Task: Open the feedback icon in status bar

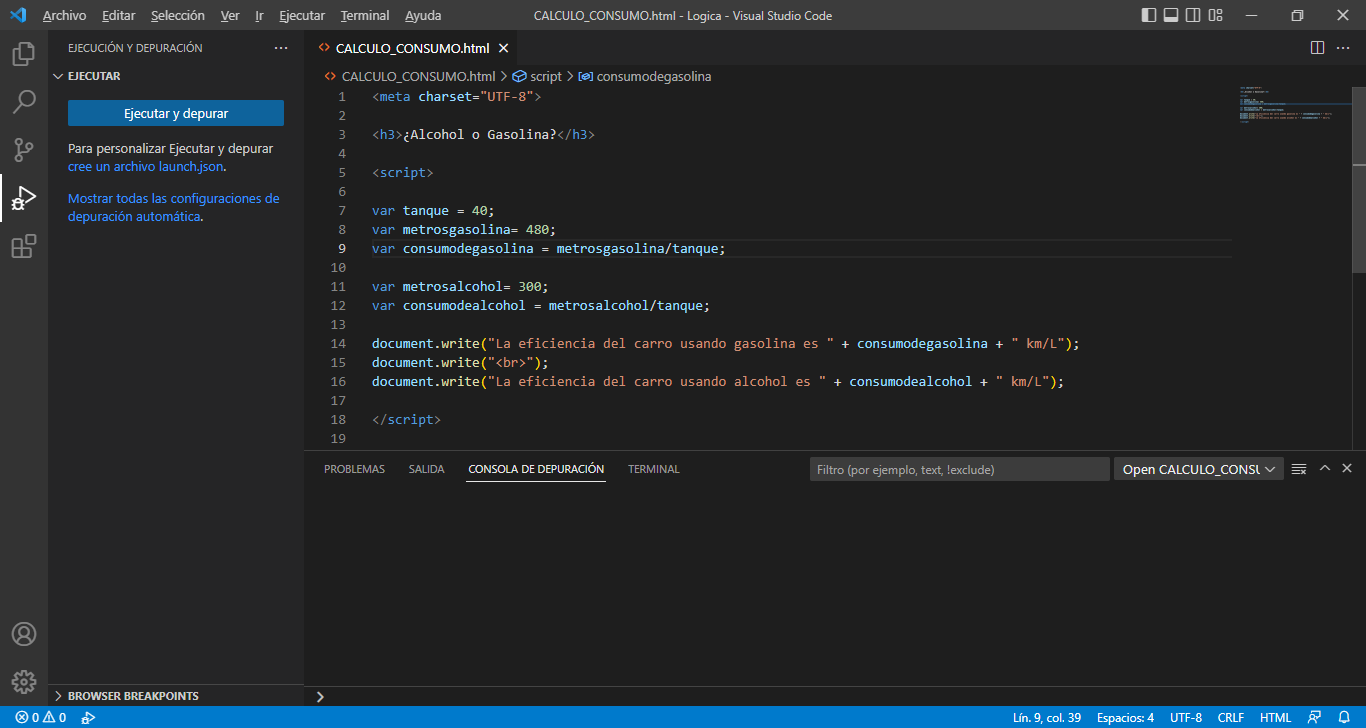Action: point(1314,718)
